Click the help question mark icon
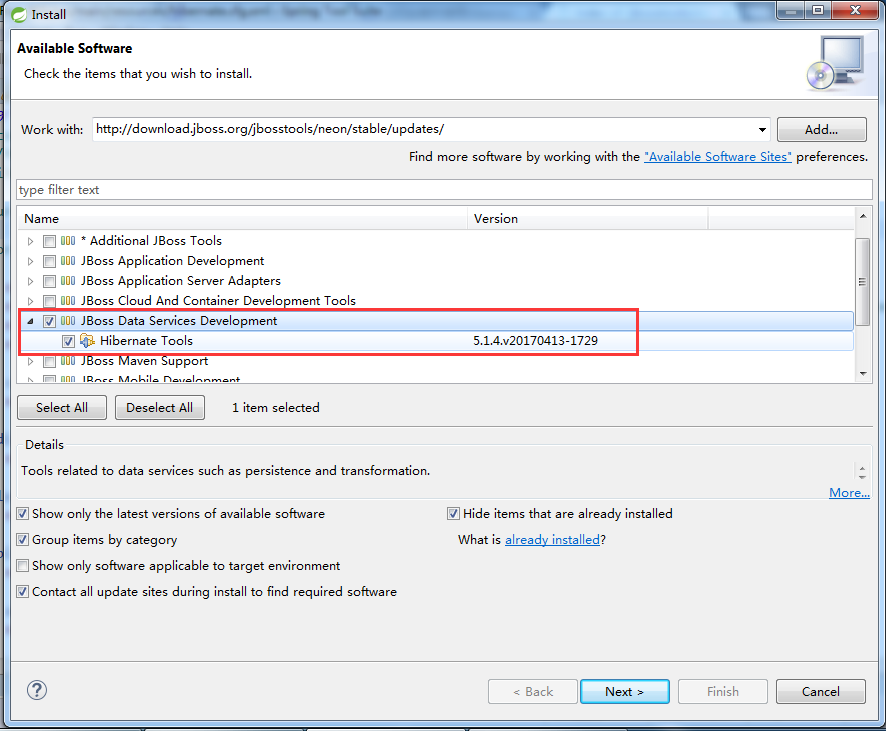This screenshot has width=886, height=731. pyautogui.click(x=37, y=690)
